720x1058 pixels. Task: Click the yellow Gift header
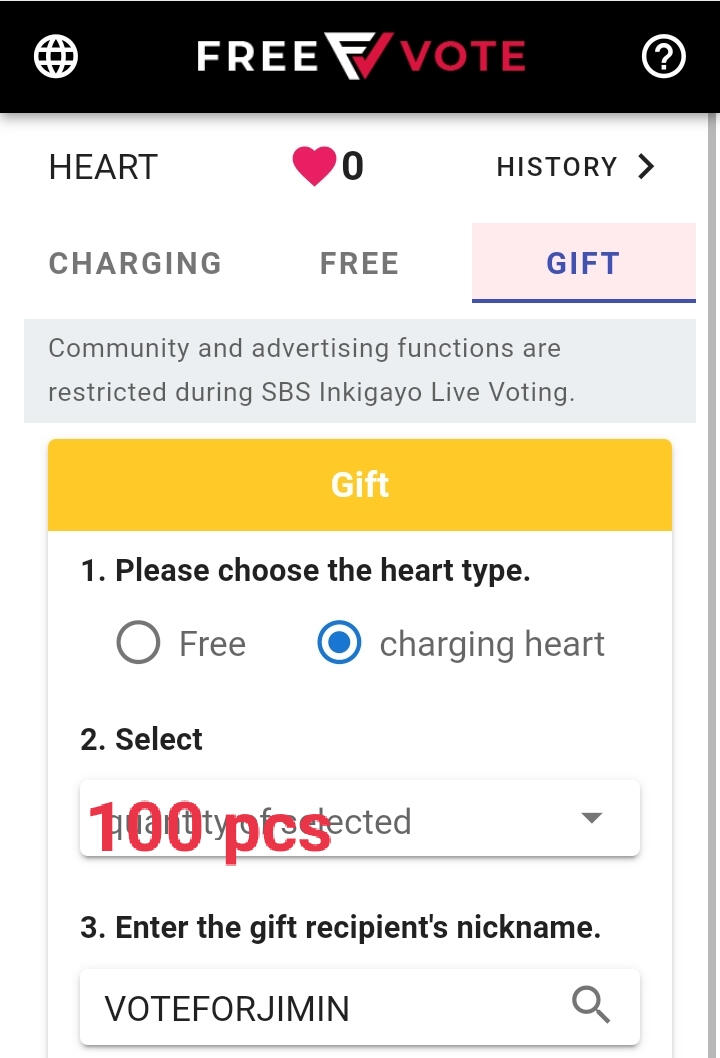[360, 485]
